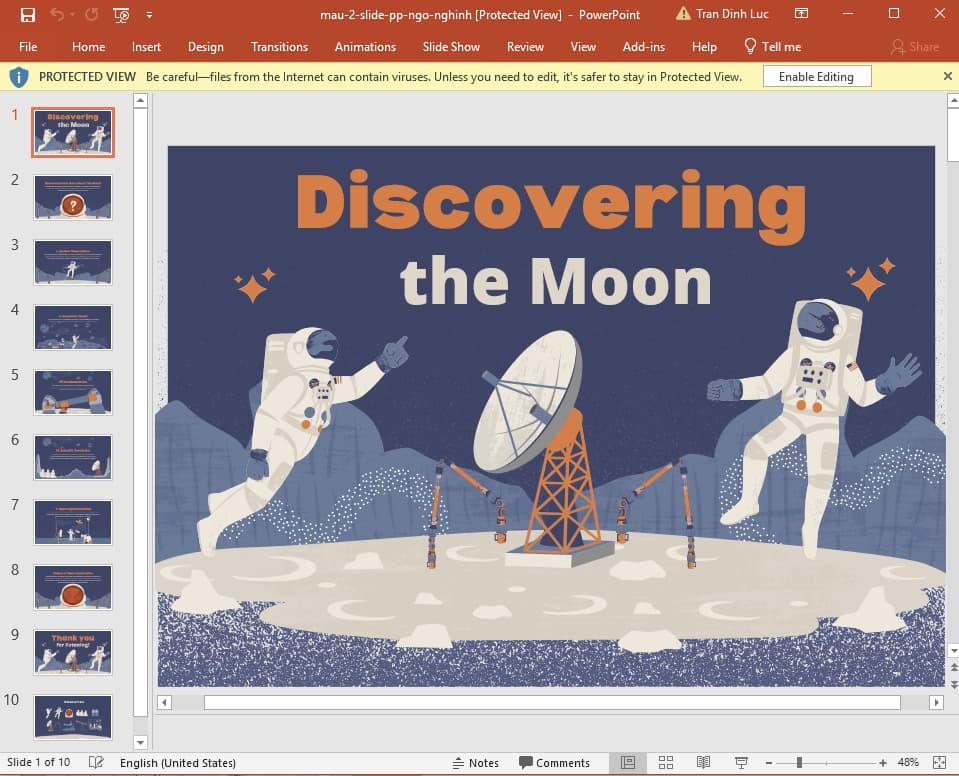Viewport: 959px width, 776px height.
Task: Click the Fit slide to window icon
Action: coord(941,762)
